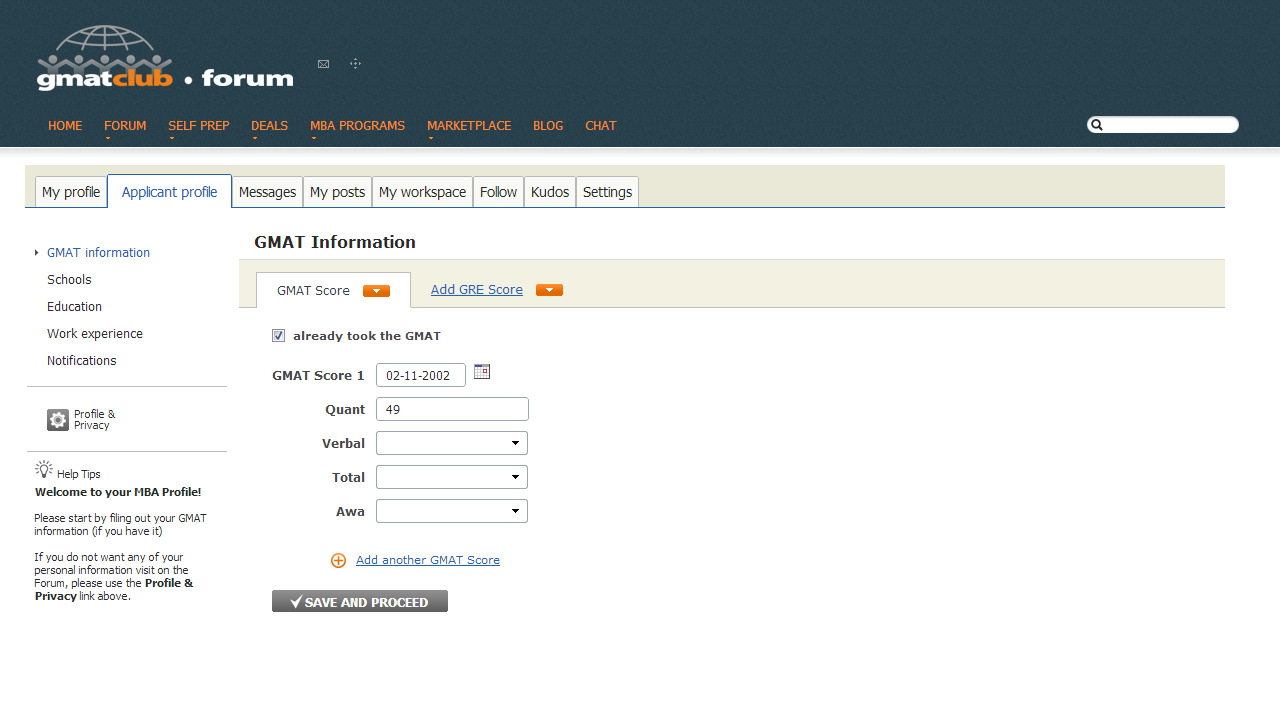
Task: Open the Verbal score dropdown
Action: click(x=452, y=443)
